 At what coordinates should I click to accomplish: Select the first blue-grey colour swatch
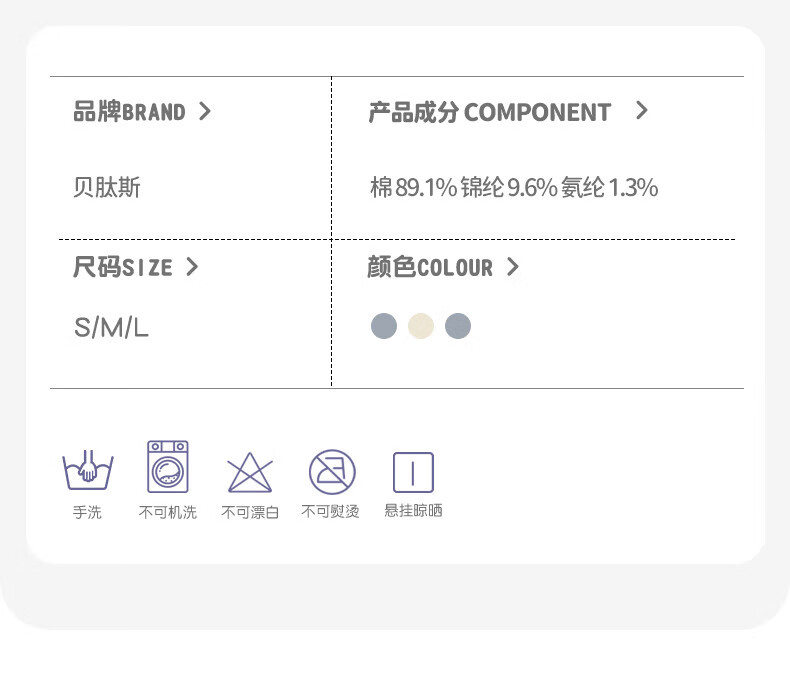click(x=384, y=326)
